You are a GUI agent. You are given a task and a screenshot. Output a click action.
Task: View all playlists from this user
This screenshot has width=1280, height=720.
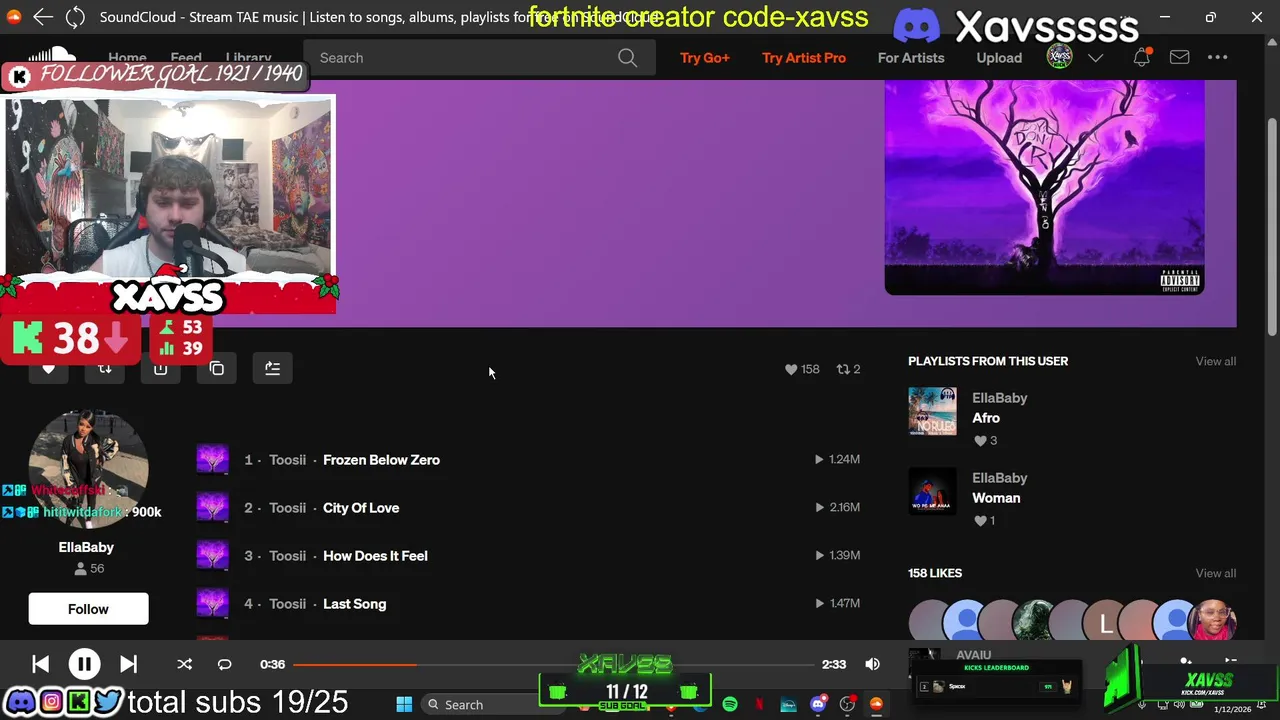coord(1215,361)
